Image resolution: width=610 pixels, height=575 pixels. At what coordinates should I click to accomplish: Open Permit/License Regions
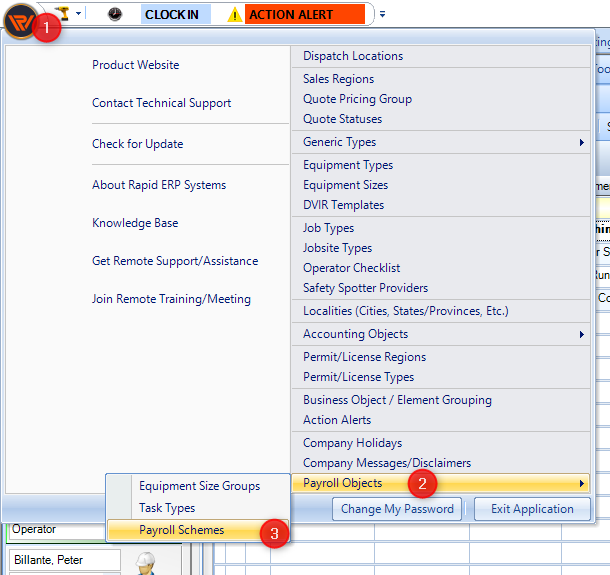tap(440, 357)
